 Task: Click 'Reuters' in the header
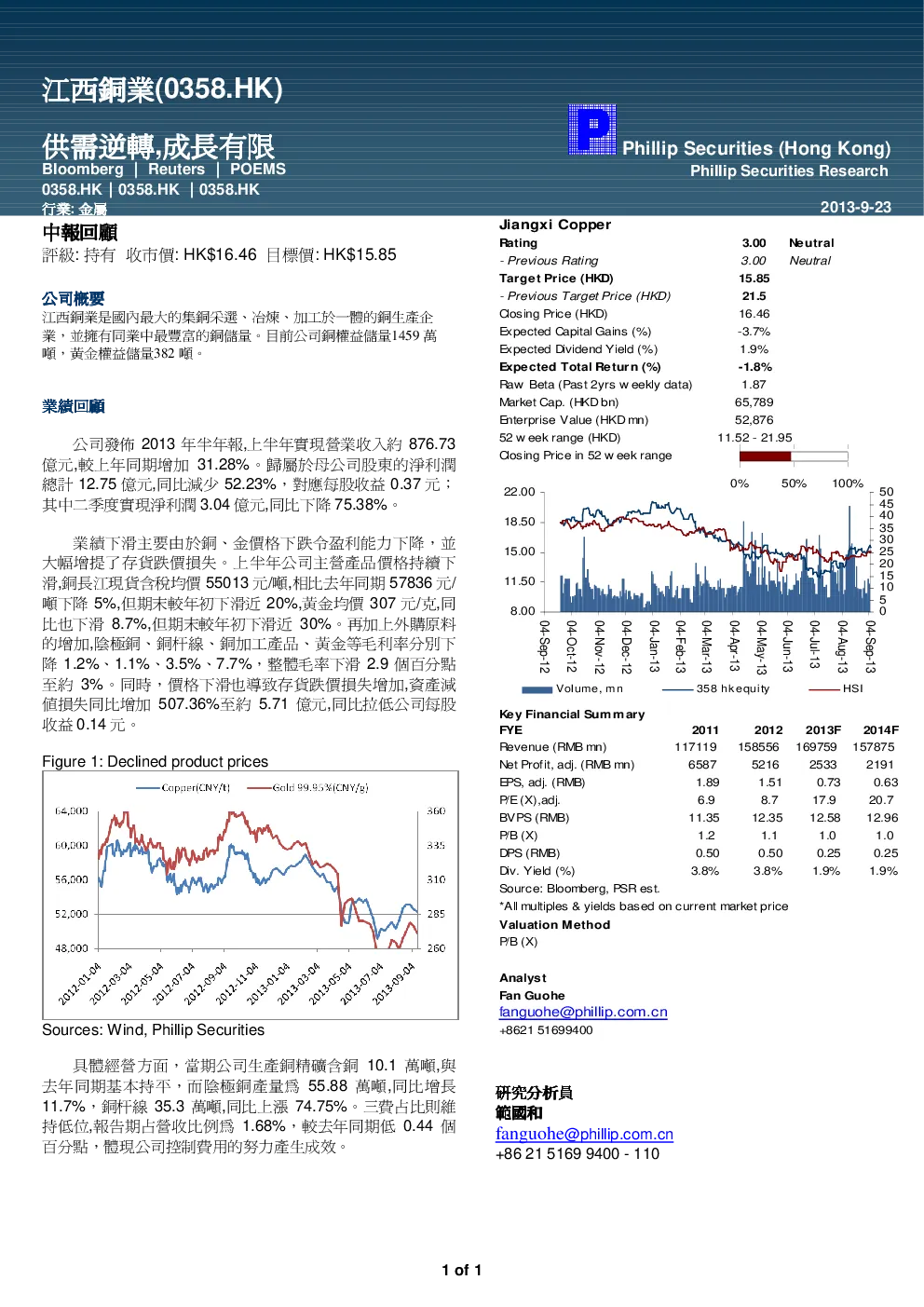(x=176, y=169)
